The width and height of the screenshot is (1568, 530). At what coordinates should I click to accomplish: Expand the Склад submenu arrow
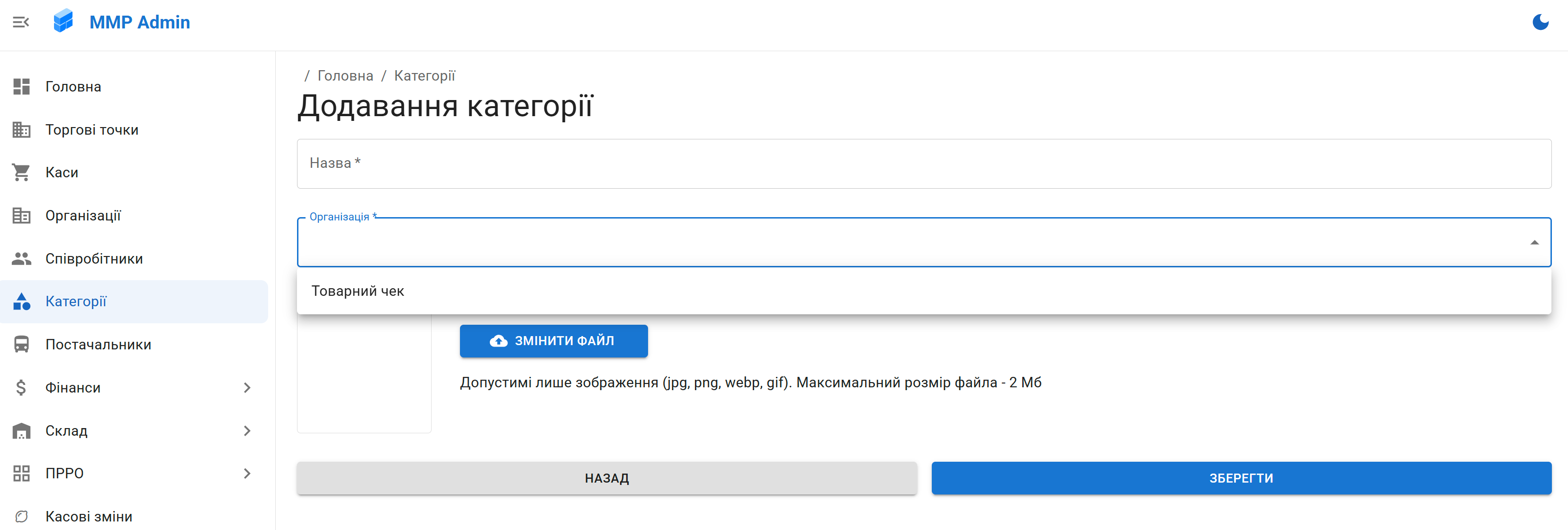(x=246, y=431)
